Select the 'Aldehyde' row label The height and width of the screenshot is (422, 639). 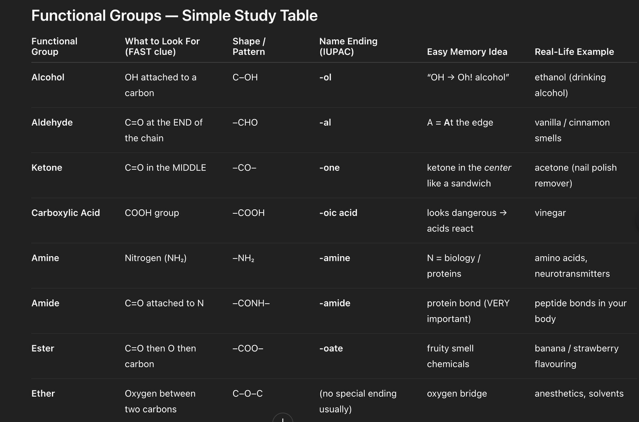[52, 122]
